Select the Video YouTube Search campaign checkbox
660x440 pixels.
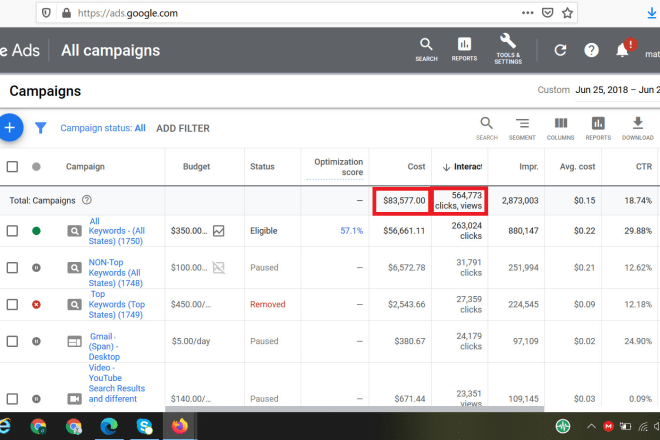(12, 399)
